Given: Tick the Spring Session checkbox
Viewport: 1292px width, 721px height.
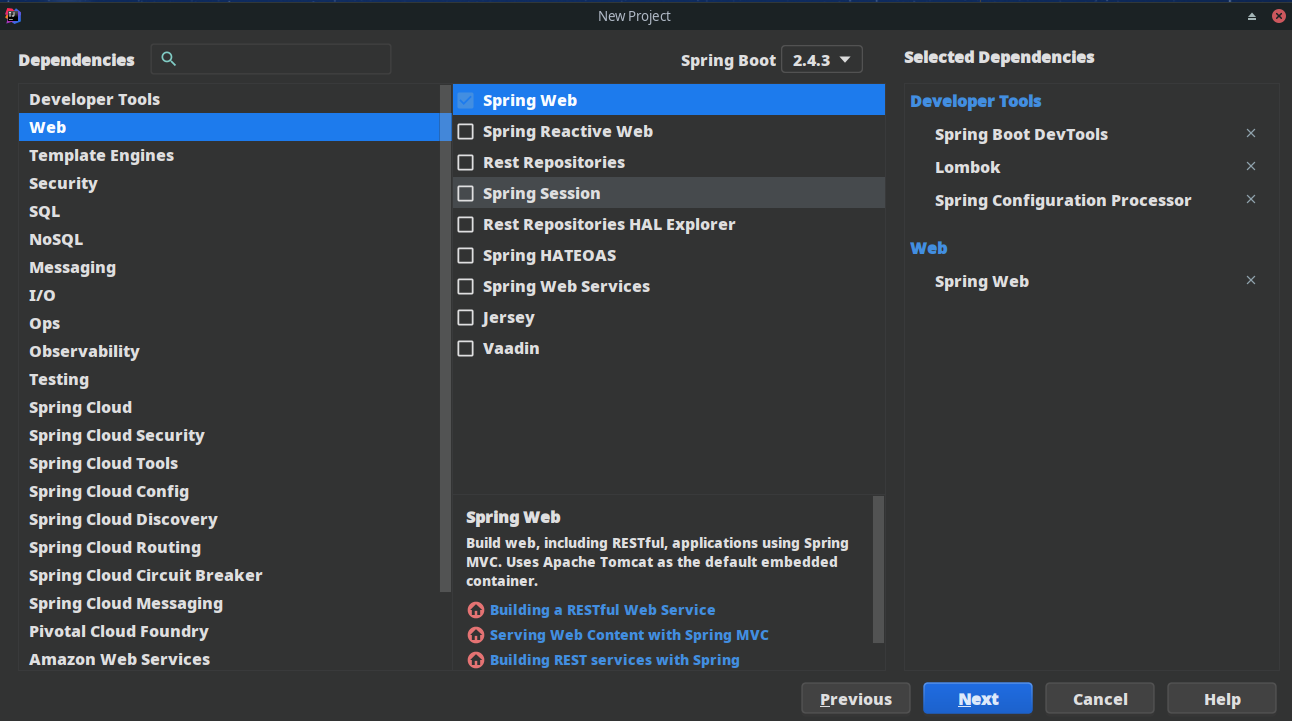Looking at the screenshot, I should tap(465, 193).
